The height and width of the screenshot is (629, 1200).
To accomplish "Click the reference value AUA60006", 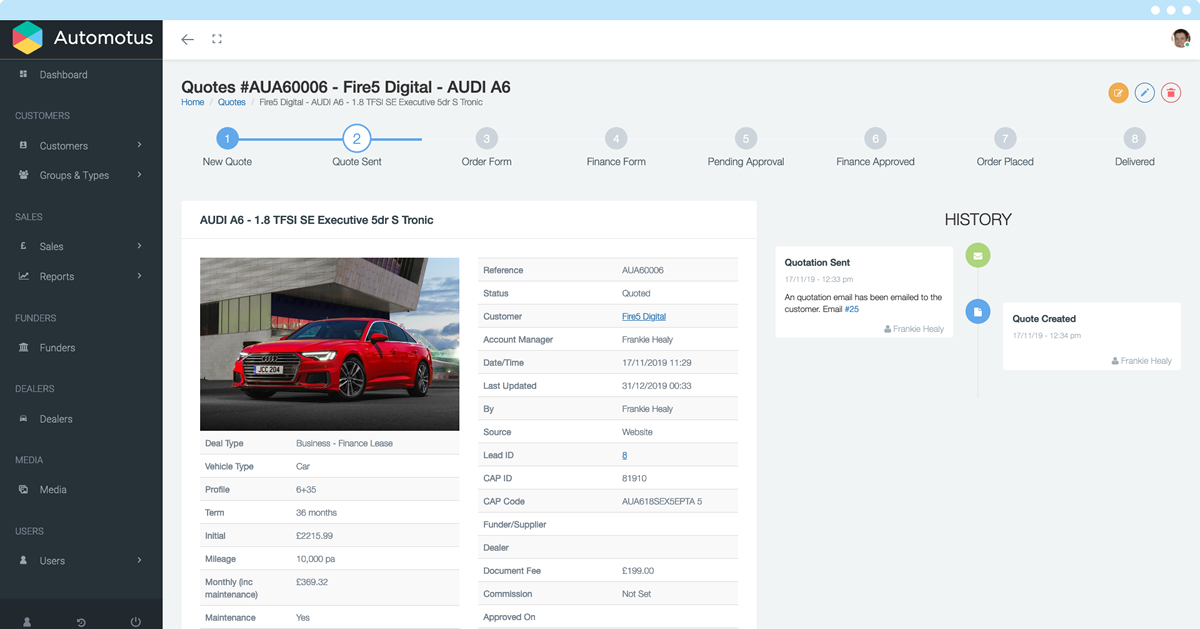I will tap(642, 270).
